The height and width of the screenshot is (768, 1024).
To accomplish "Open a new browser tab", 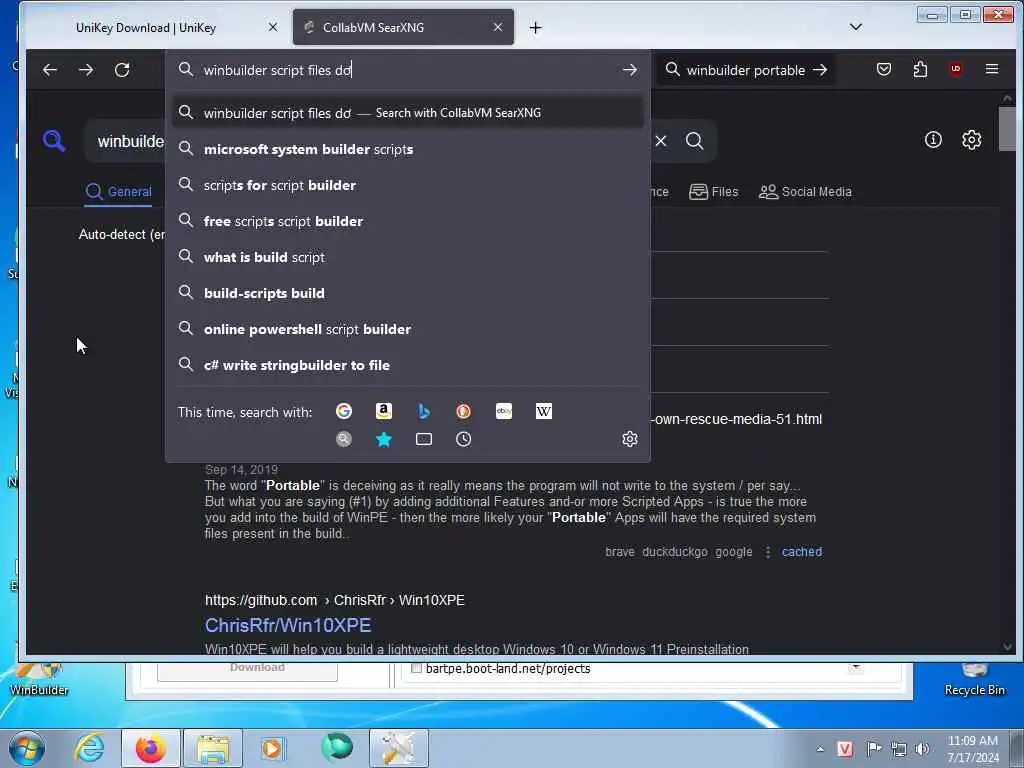I will (x=536, y=27).
